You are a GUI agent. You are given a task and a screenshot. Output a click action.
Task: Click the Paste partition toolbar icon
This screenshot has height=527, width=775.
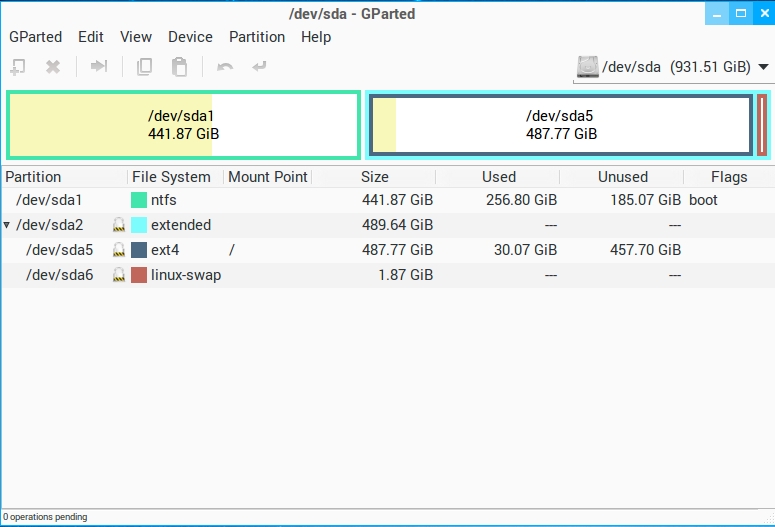coord(179,67)
